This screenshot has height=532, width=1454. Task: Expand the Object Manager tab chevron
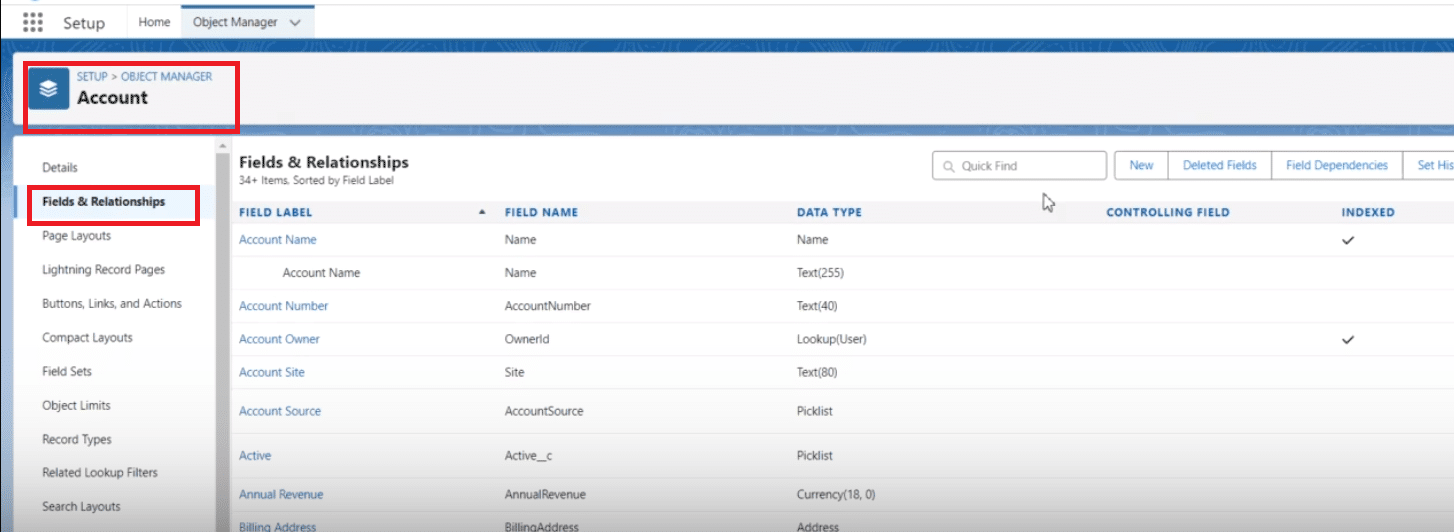click(295, 22)
